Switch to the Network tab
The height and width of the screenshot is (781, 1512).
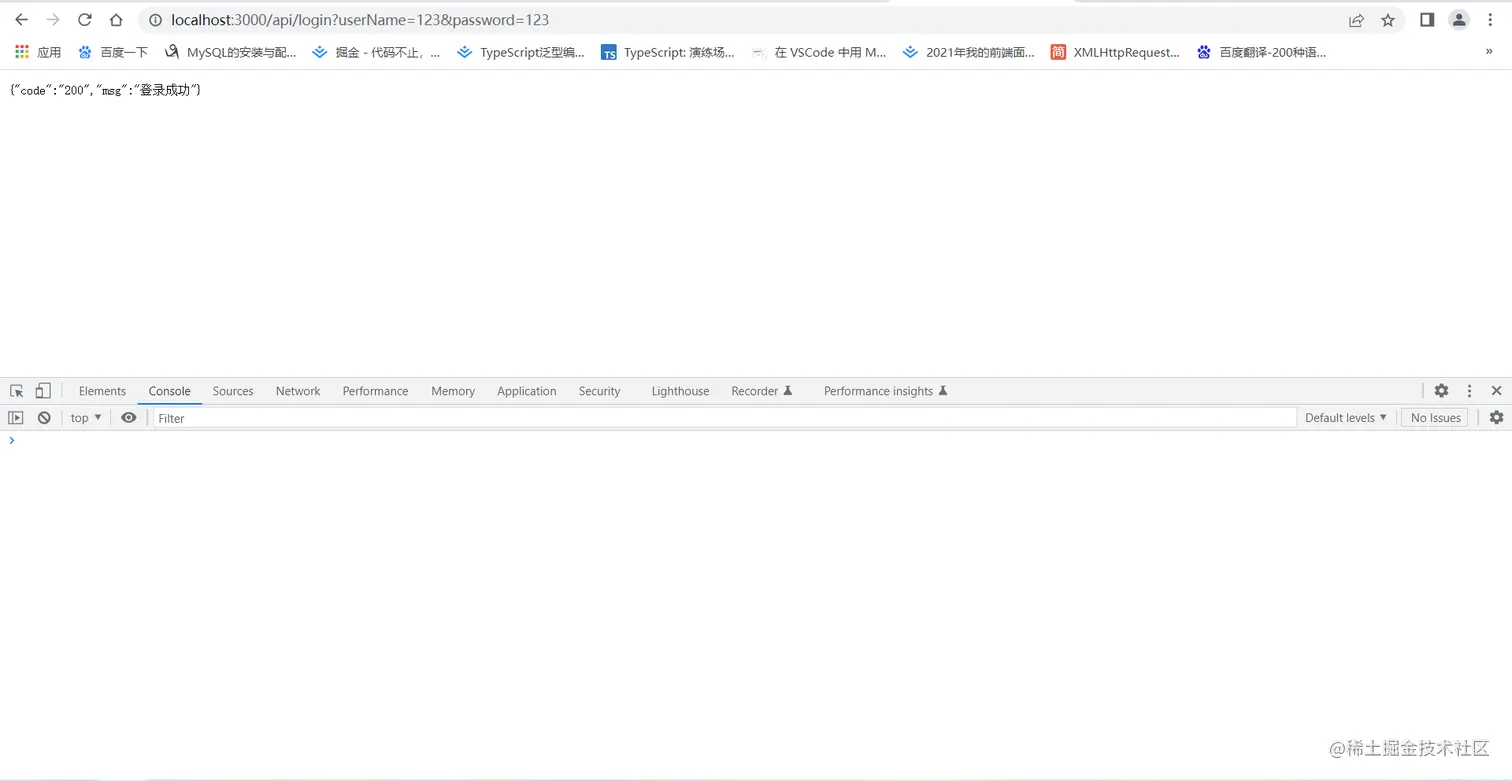click(x=298, y=391)
